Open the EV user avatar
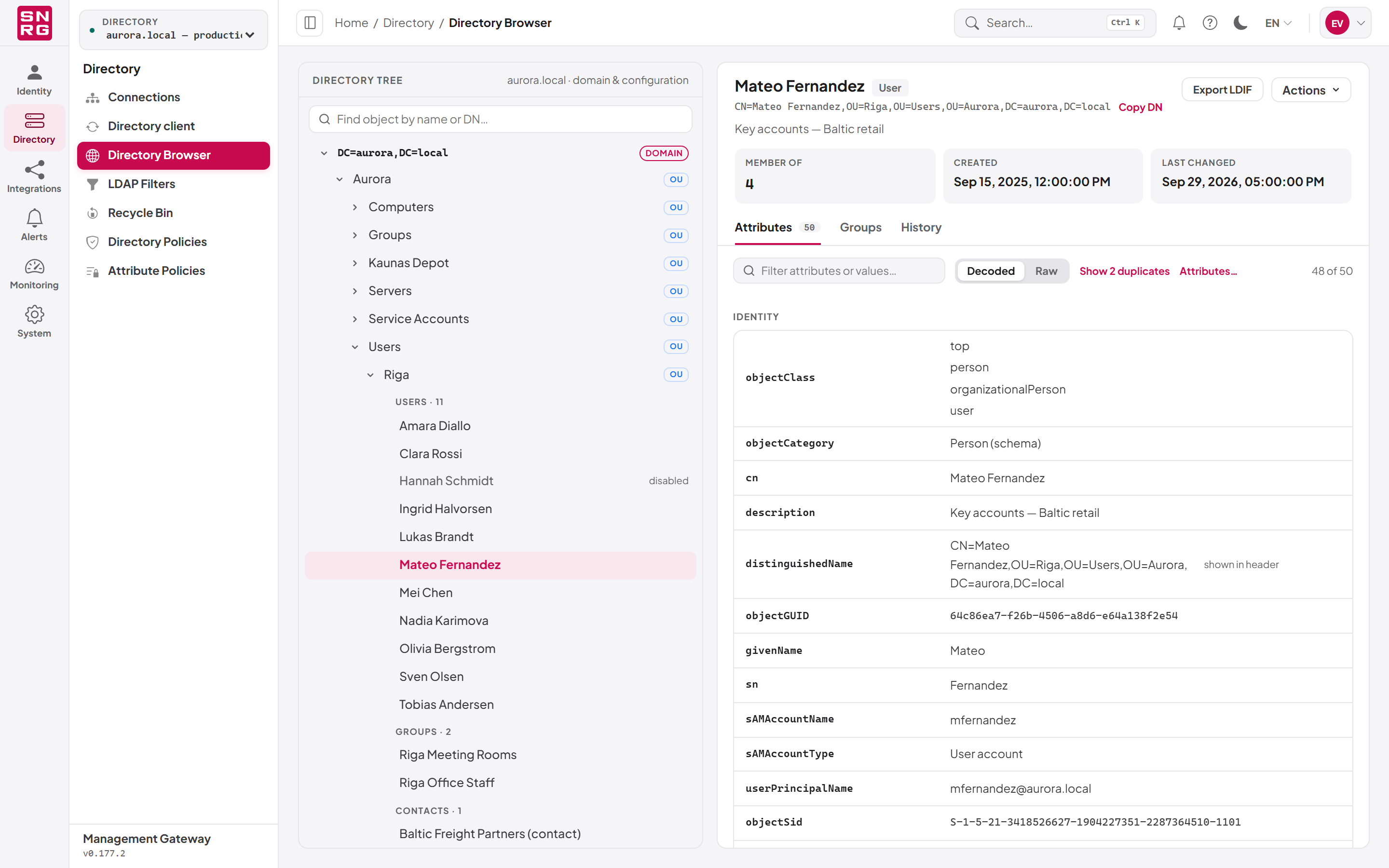The image size is (1389, 868). pos(1337,23)
